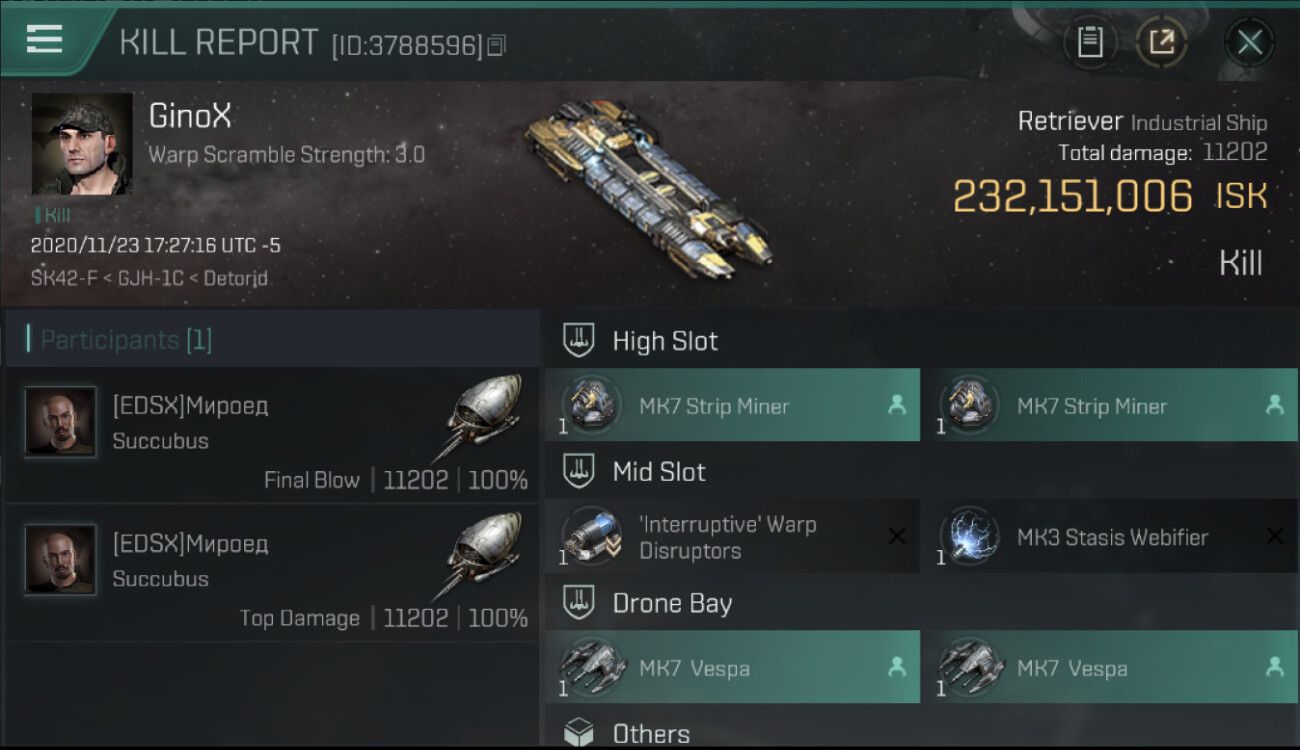Open GinoX pilot portrait
The width and height of the screenshot is (1300, 750).
click(82, 144)
